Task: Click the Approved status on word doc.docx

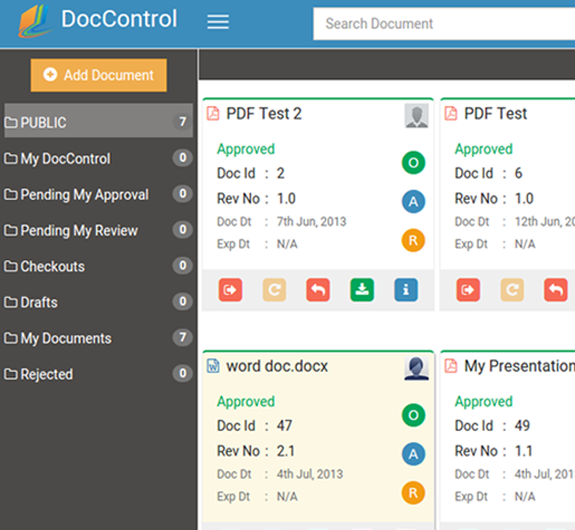Action: [x=246, y=402]
